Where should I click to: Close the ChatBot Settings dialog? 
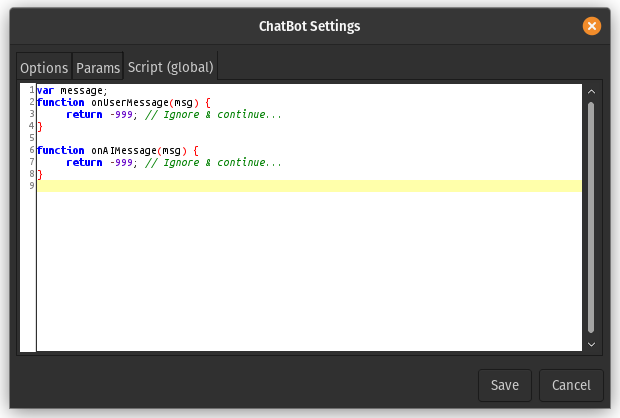592,26
